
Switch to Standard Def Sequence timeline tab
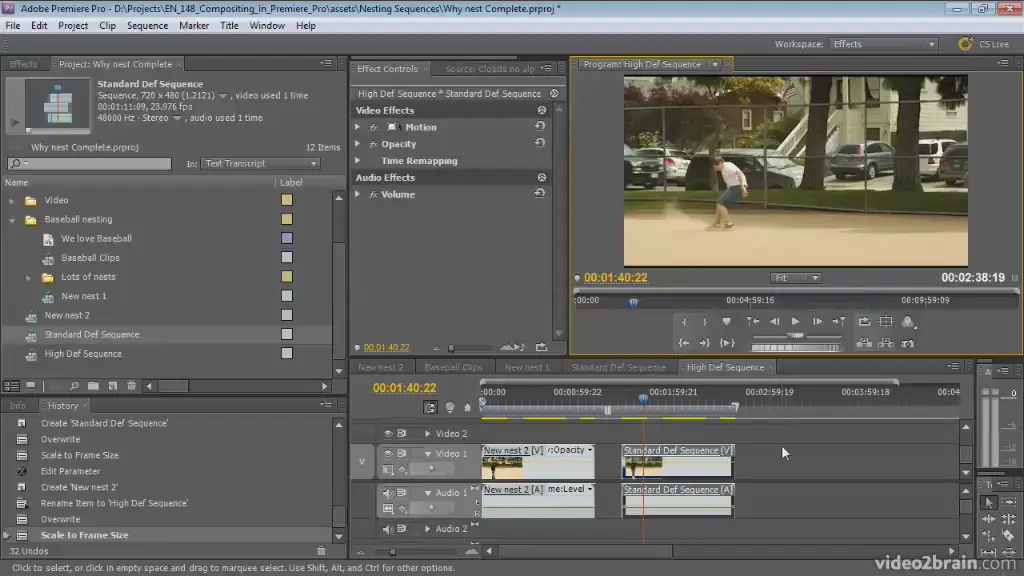click(617, 367)
